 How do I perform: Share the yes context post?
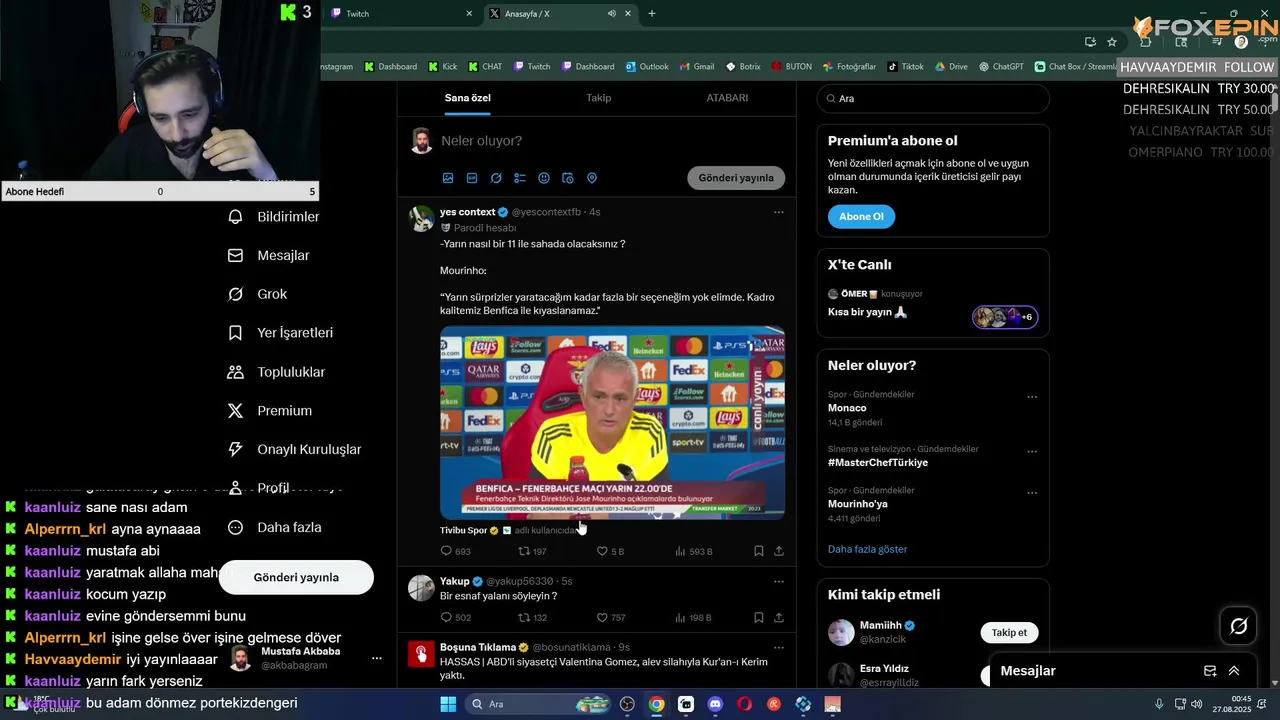[x=779, y=551]
